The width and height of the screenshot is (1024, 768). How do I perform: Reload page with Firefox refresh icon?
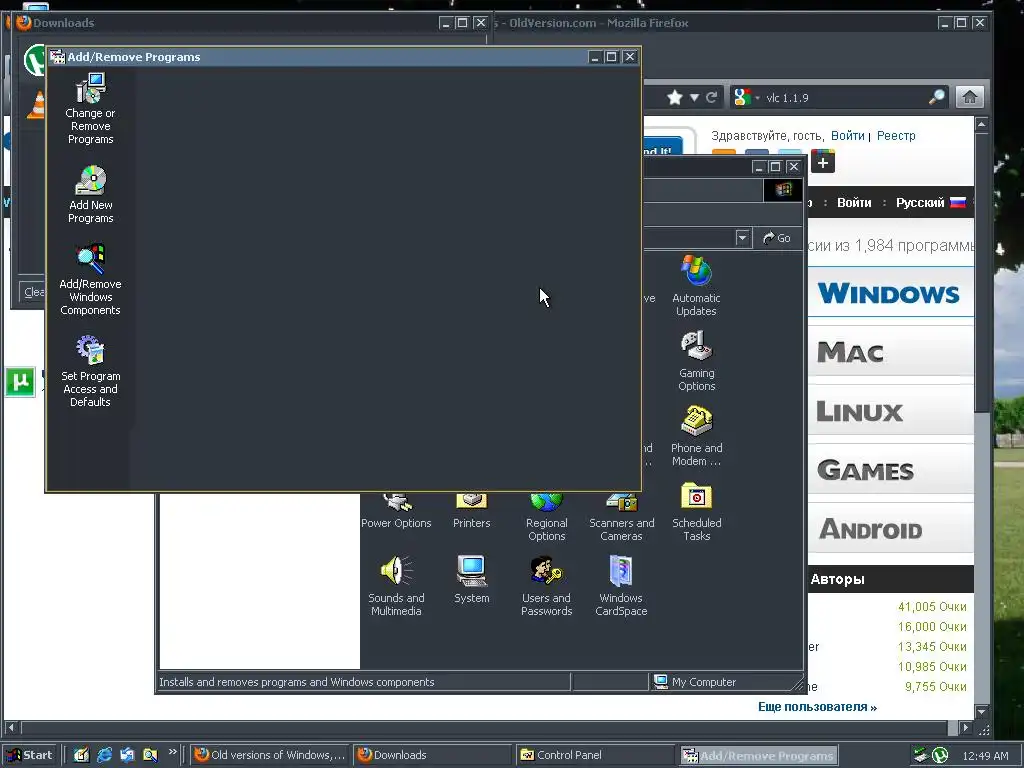712,97
